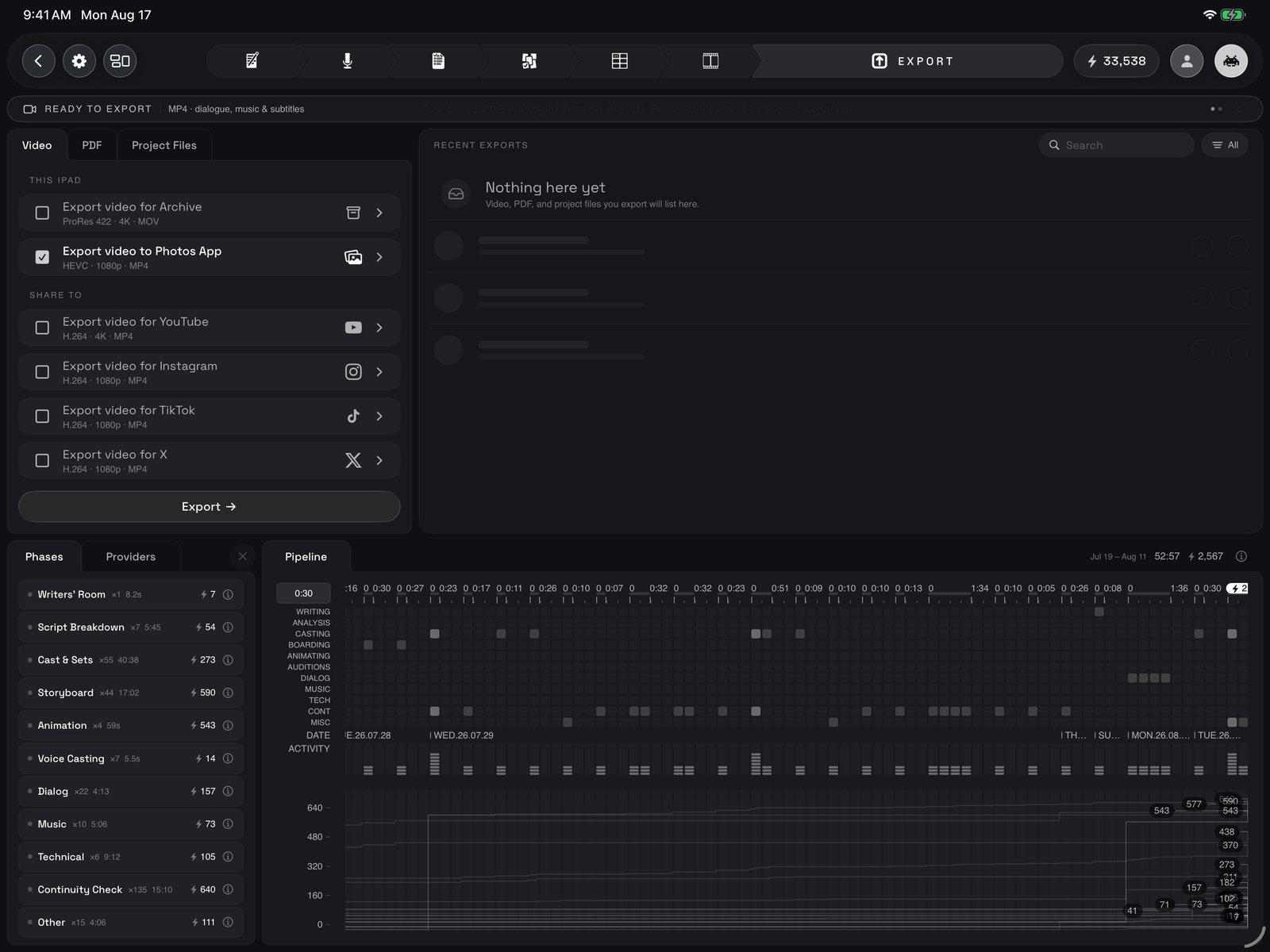Select the Voice Casting phase row
Viewport: 1270px width, 952px height.
(x=131, y=758)
